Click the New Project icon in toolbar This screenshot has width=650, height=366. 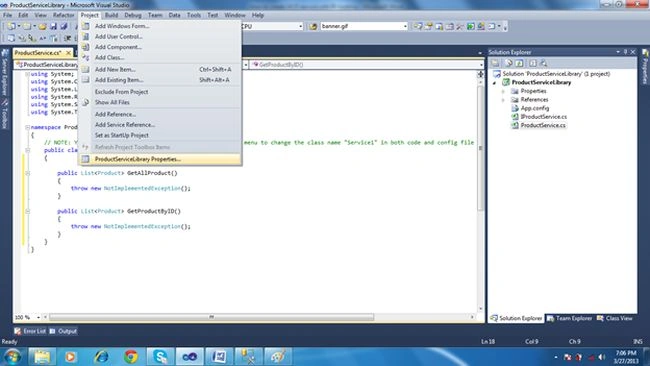[11, 26]
